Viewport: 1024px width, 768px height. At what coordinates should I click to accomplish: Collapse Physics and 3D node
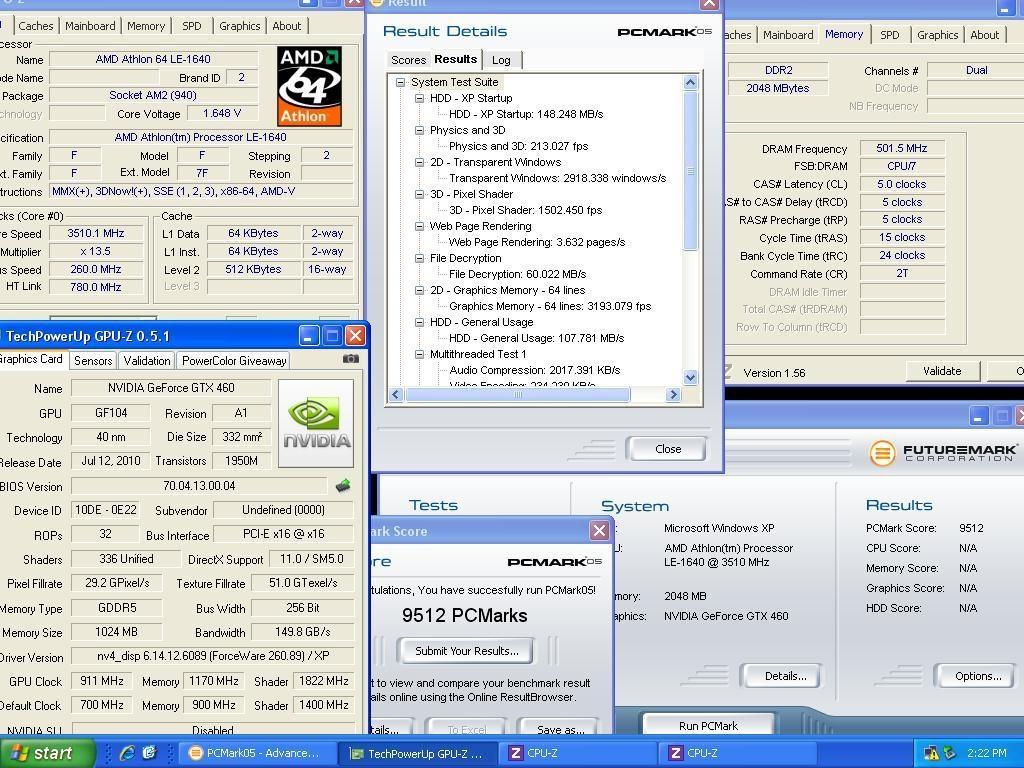coord(419,130)
